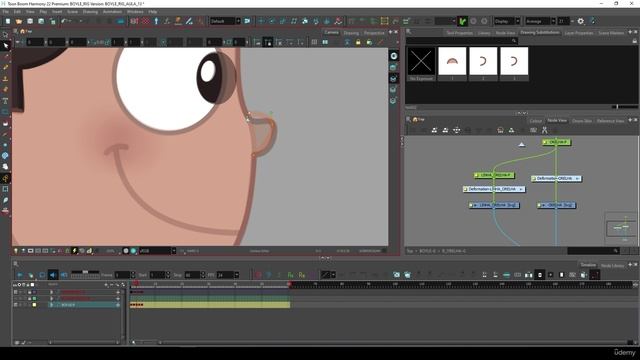This screenshot has height=360, width=640.
Task: Switch to the Drawing Substitutions tab
Action: [x=540, y=32]
